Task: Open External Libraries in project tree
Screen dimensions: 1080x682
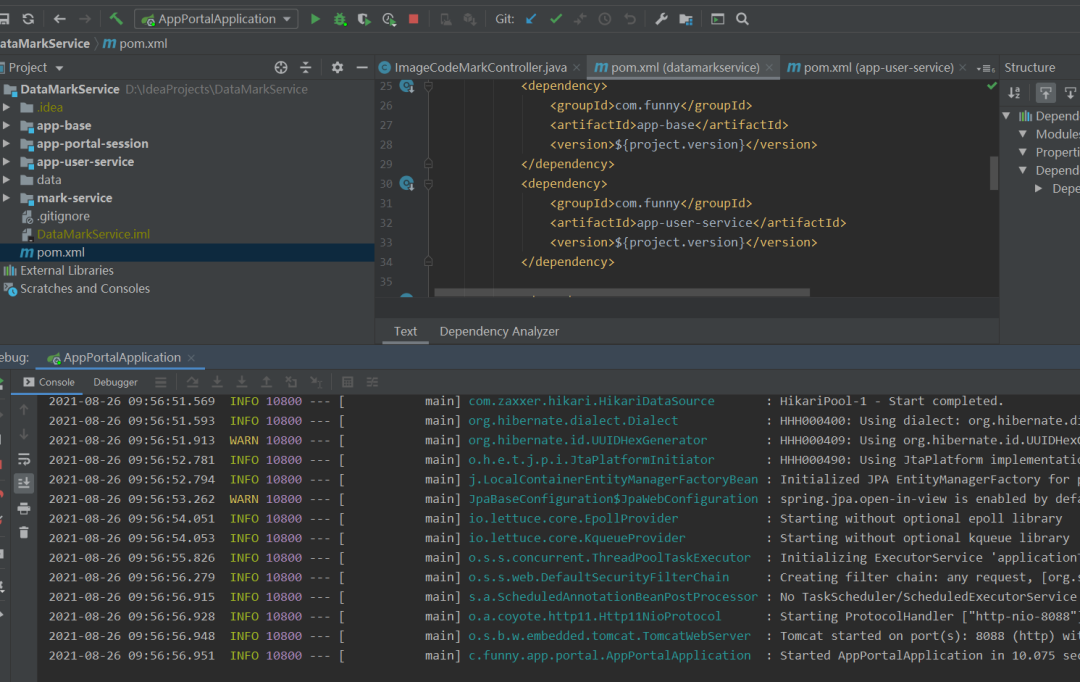Action: pos(66,271)
